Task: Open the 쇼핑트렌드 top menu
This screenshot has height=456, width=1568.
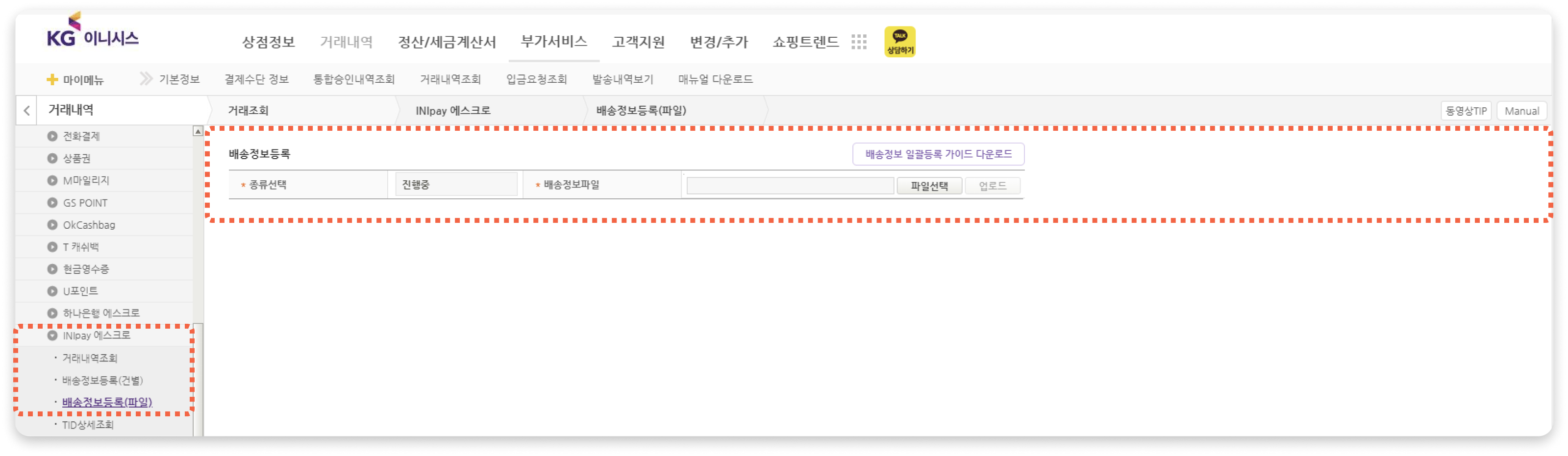Action: click(805, 42)
